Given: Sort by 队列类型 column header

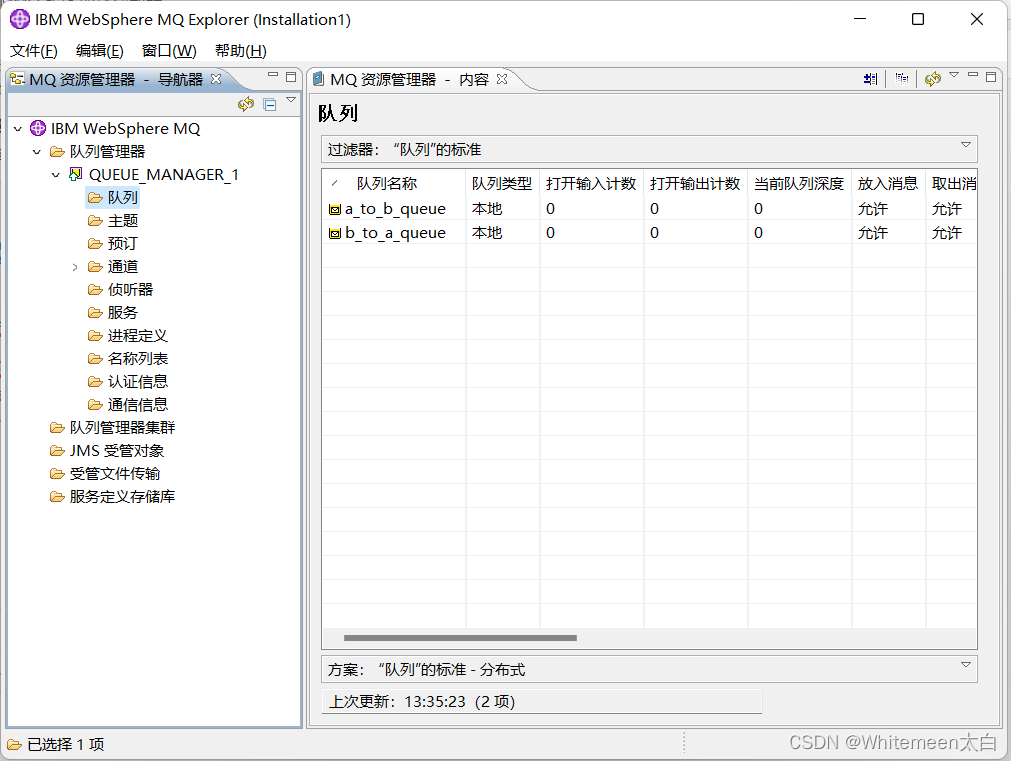Looking at the screenshot, I should [x=502, y=184].
